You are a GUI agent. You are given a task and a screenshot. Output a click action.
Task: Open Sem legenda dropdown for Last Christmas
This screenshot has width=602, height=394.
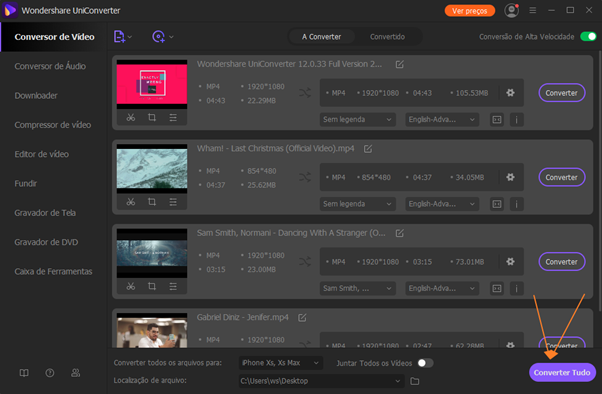tap(357, 204)
